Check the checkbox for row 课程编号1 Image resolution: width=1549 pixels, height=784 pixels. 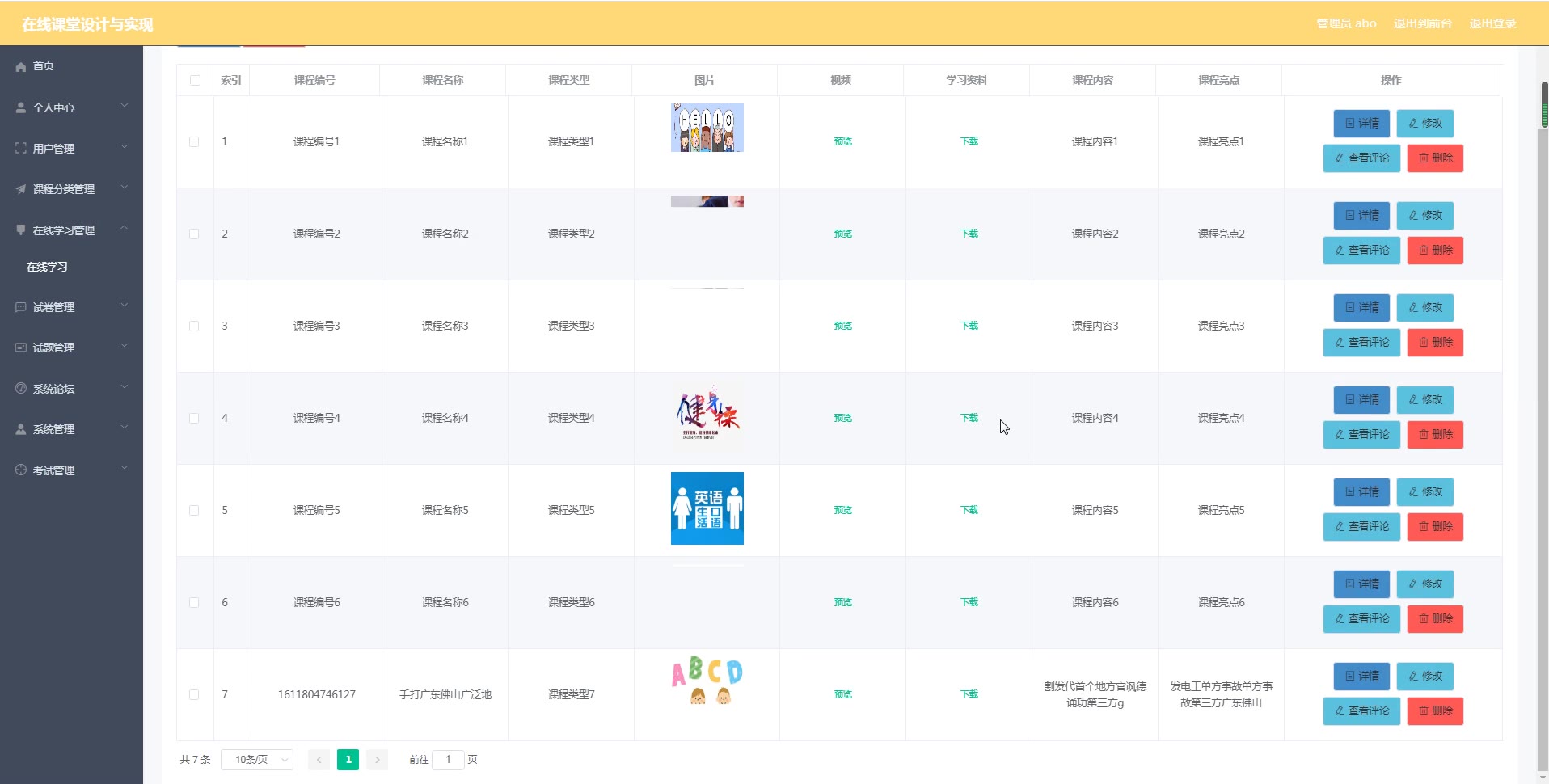(194, 141)
